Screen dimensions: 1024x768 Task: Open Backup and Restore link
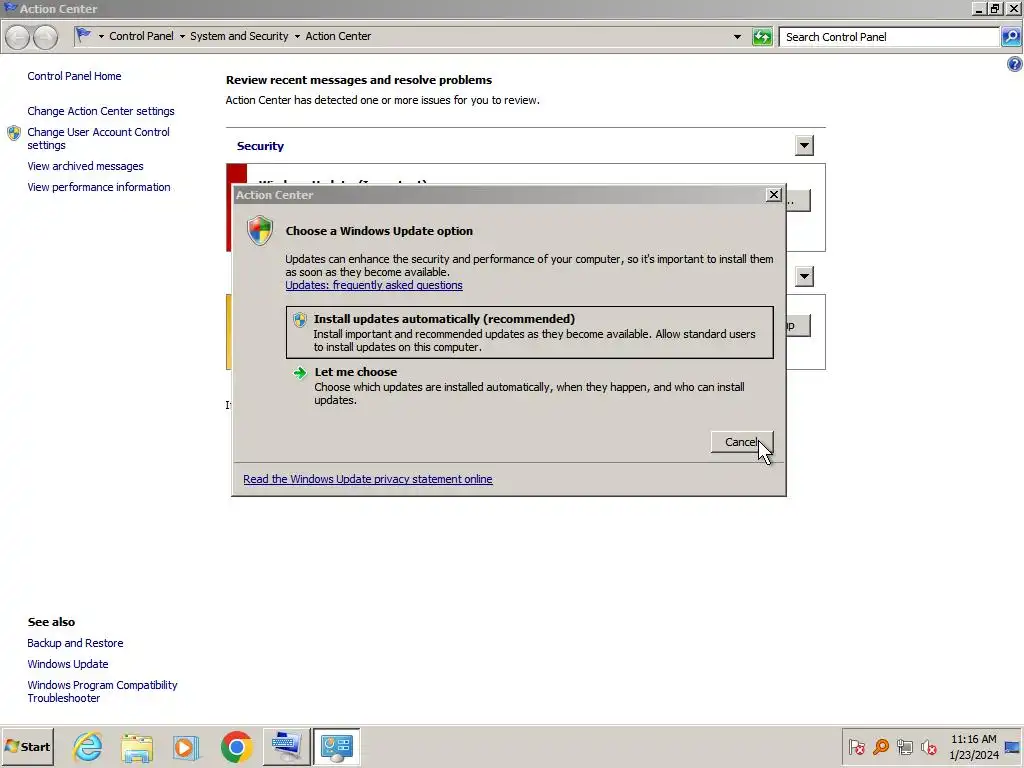pos(75,643)
